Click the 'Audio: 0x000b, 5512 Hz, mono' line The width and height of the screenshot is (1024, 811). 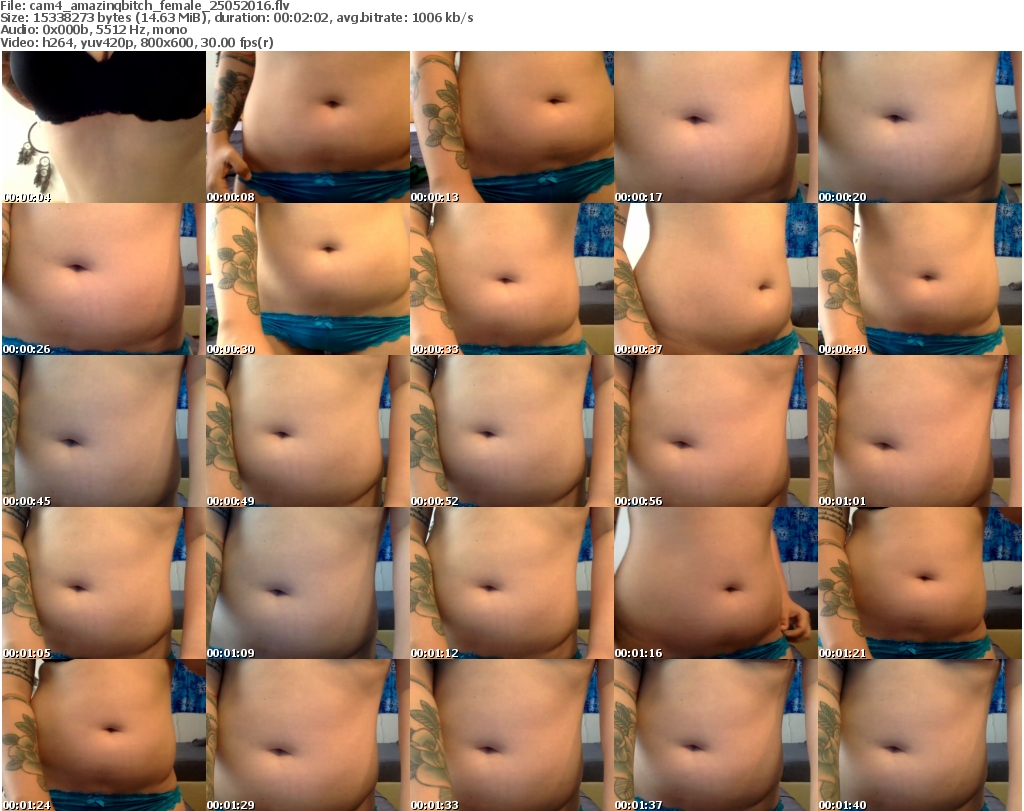(x=93, y=30)
